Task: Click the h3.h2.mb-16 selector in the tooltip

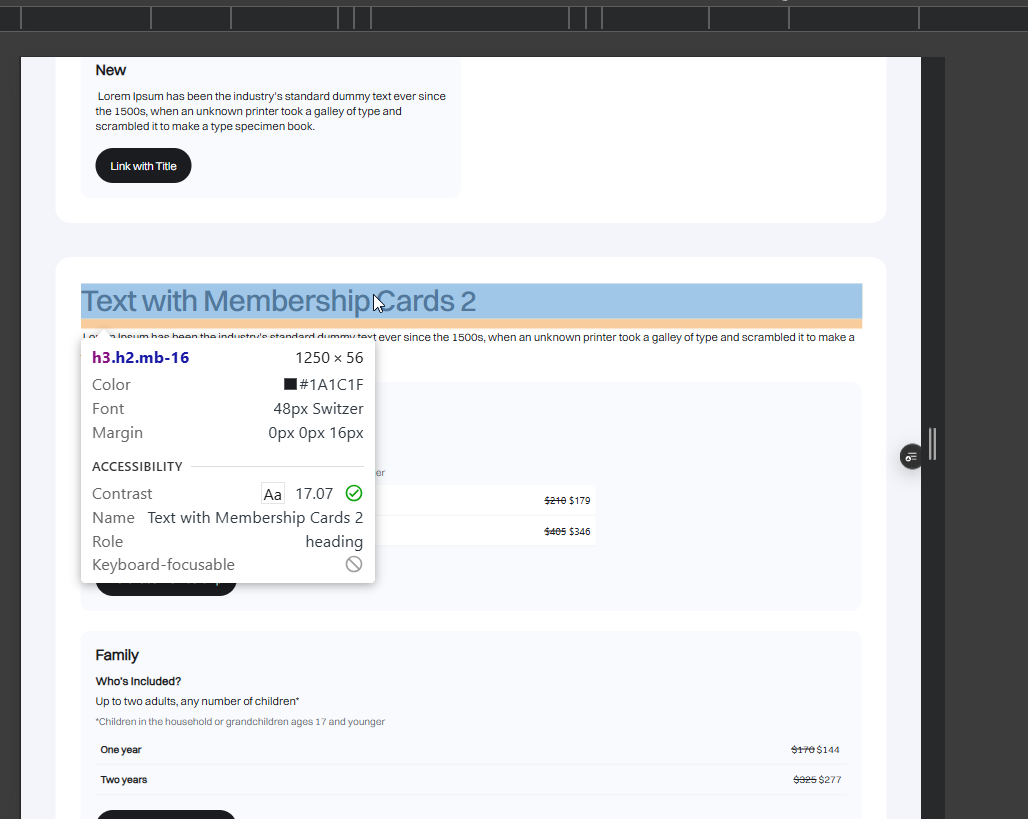Action: (140, 357)
